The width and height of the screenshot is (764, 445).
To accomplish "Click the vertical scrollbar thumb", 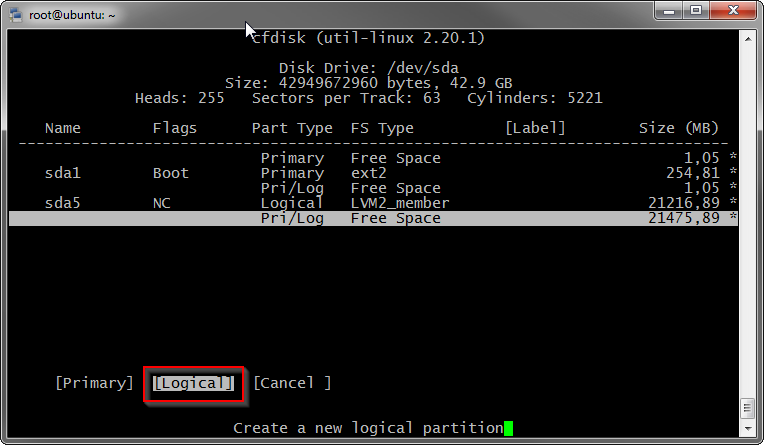I will pos(748,408).
